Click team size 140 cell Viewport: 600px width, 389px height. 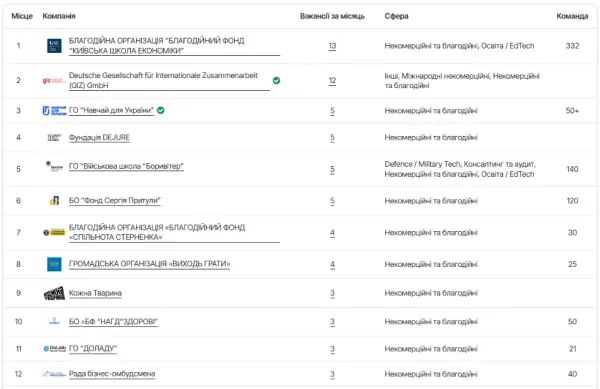tap(572, 169)
